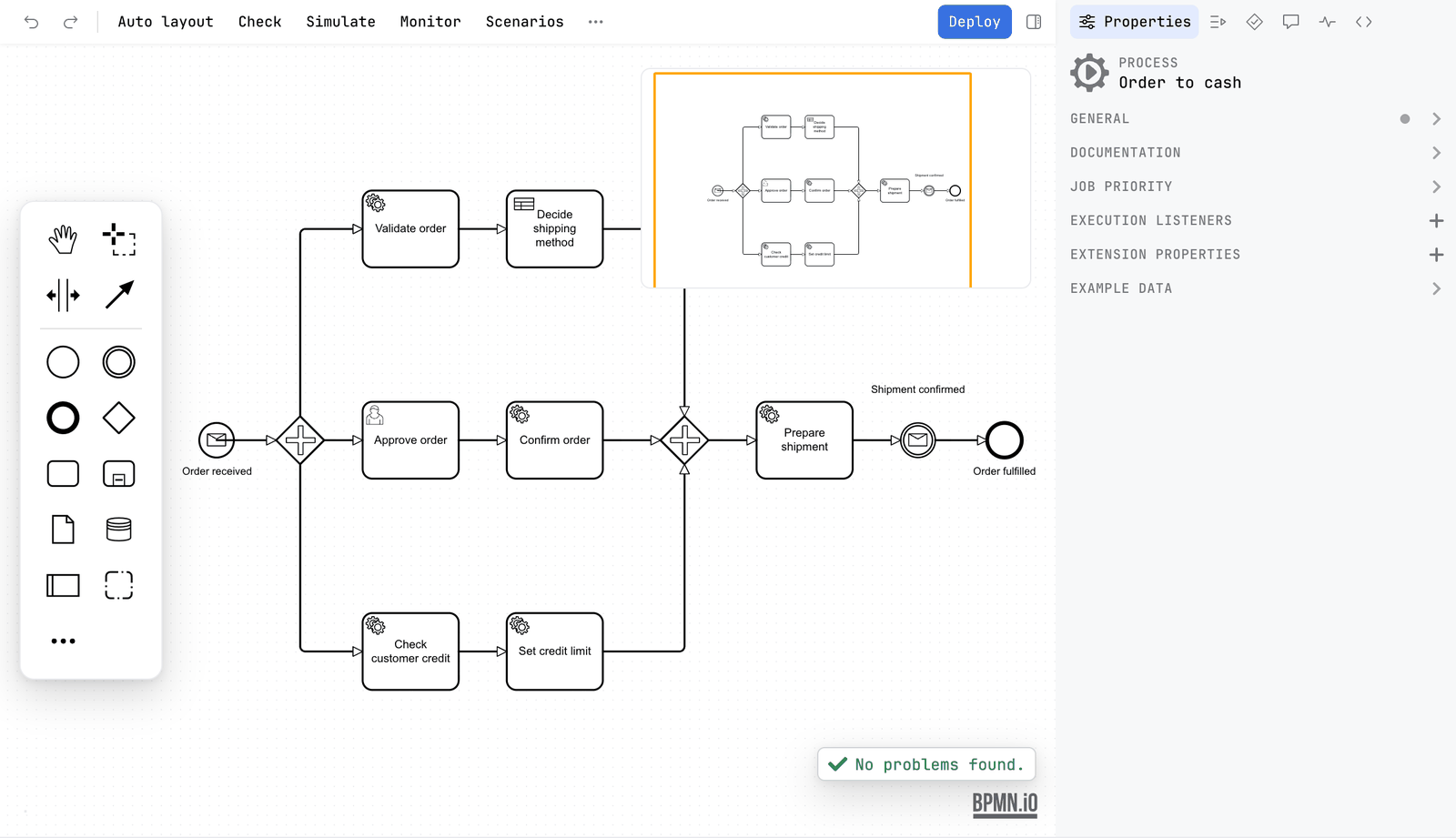Select the hand tool in the palette
This screenshot has width=1456, height=838.
(63, 239)
